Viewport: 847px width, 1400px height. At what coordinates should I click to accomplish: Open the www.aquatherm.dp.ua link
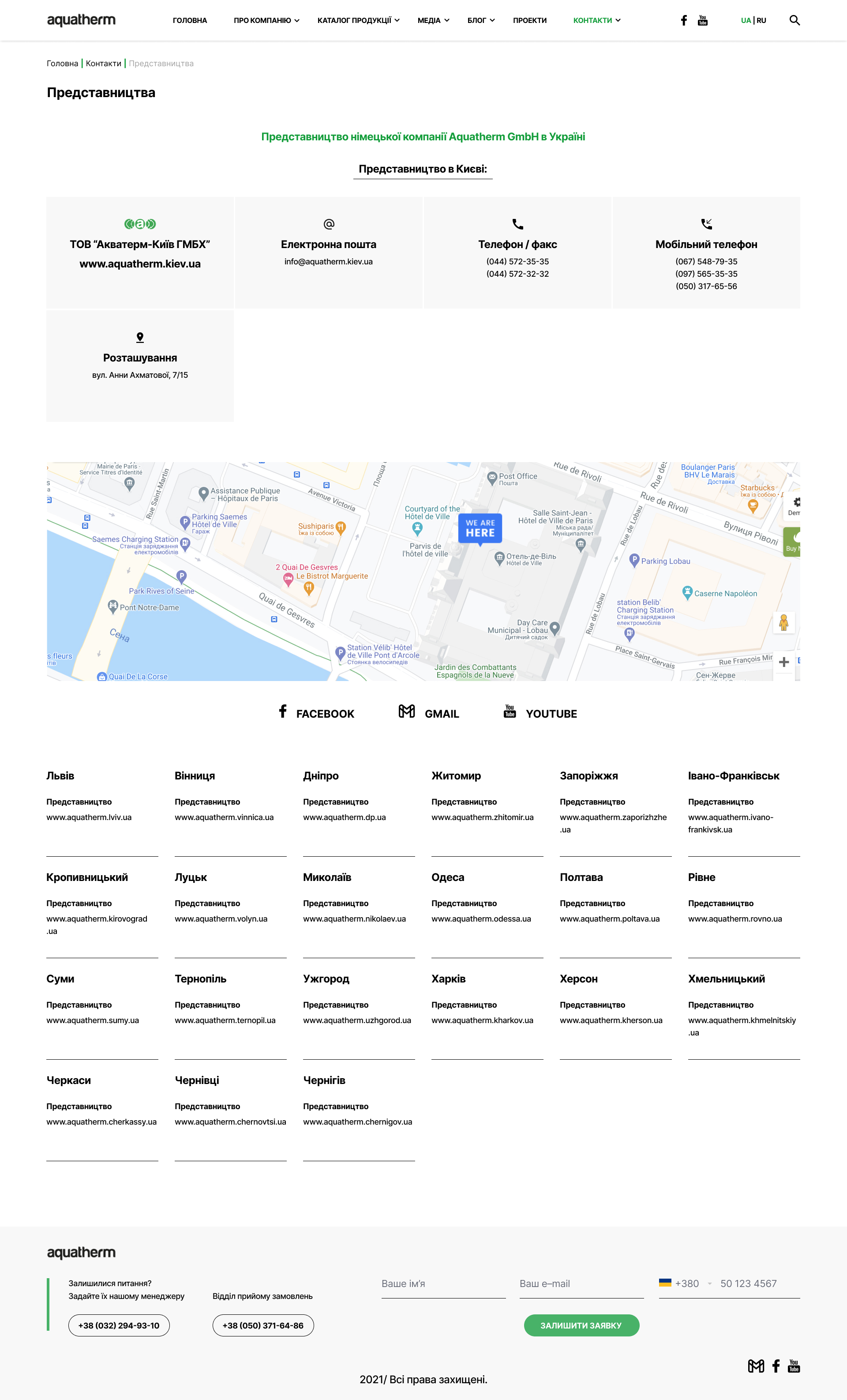(x=344, y=817)
